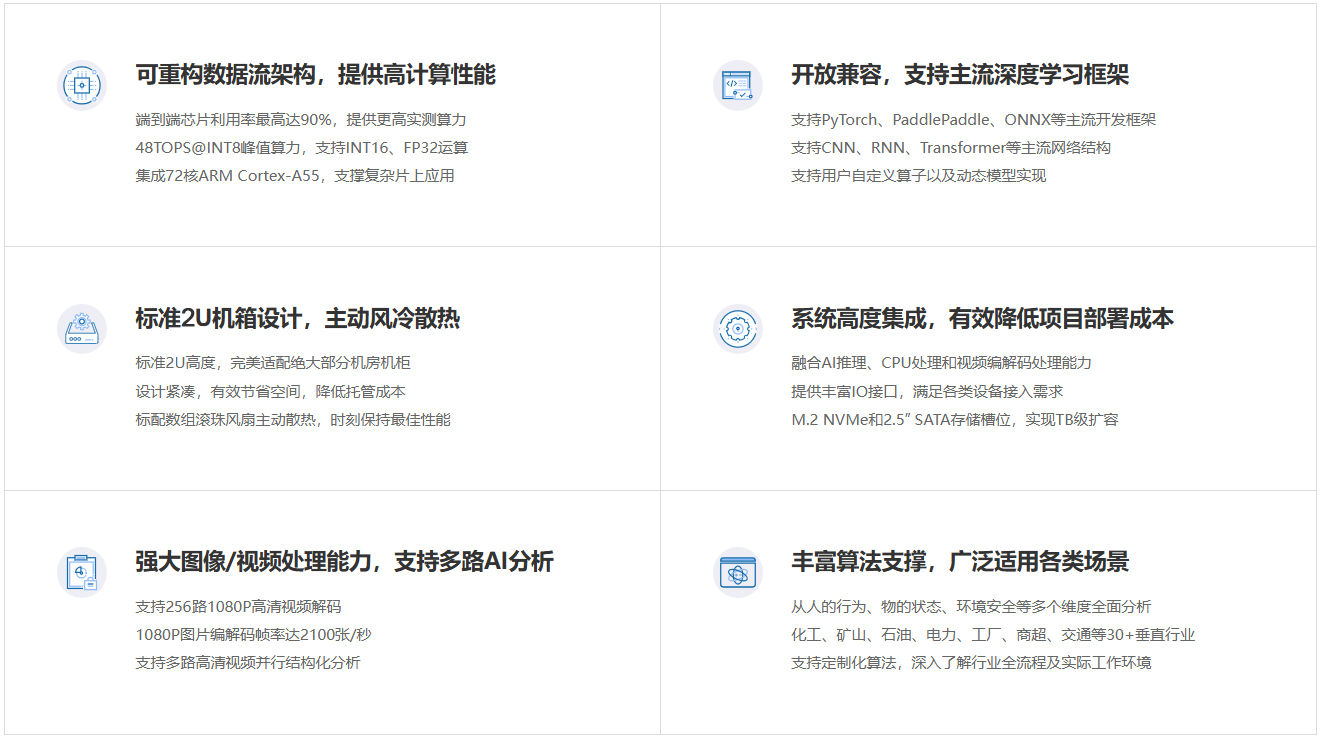
Task: Click the line about M.2 NVMe和2.5″ SATA存储槽位
Action: [x=954, y=420]
